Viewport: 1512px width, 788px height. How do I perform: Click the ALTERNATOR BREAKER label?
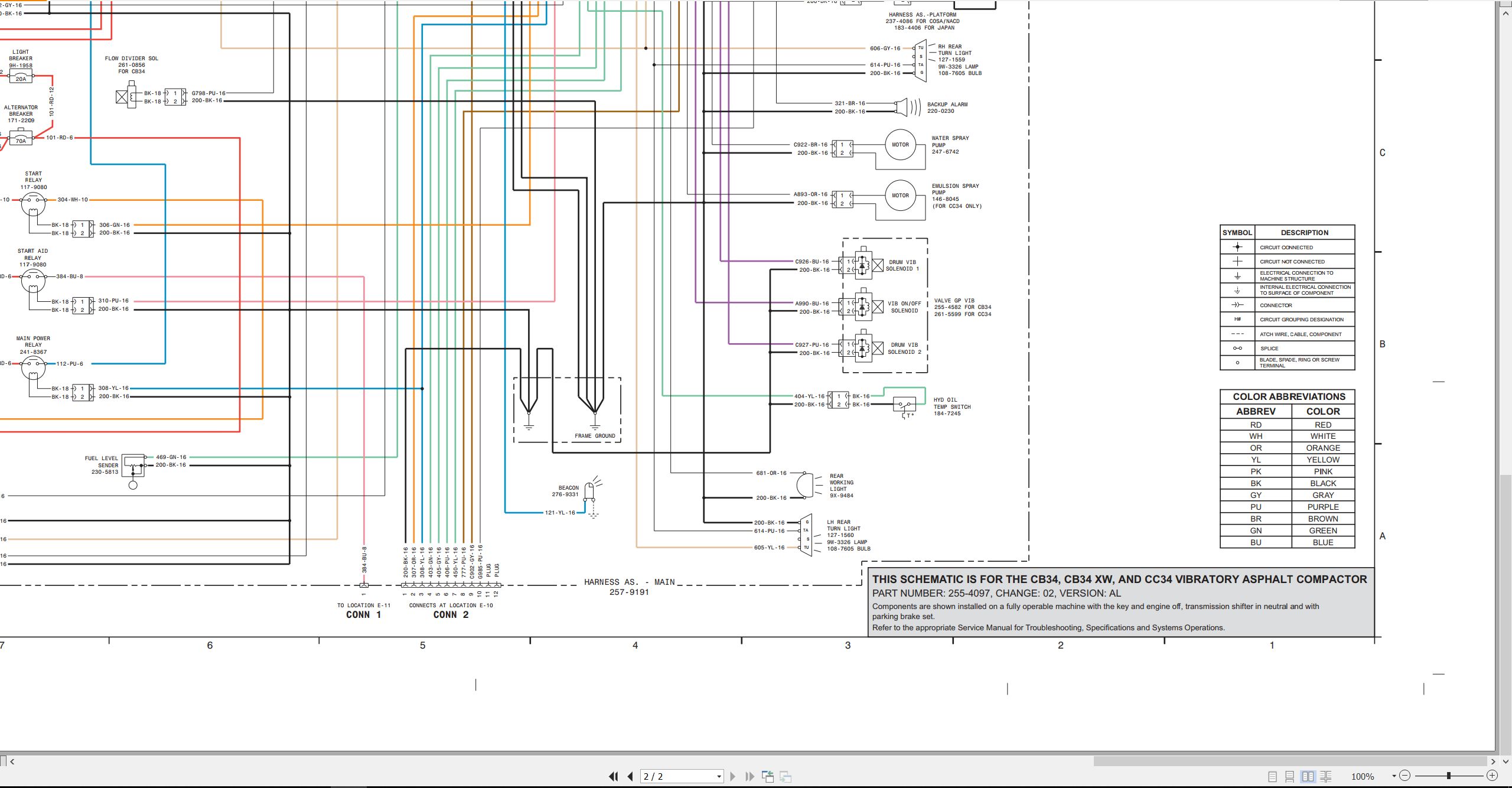pos(21,110)
